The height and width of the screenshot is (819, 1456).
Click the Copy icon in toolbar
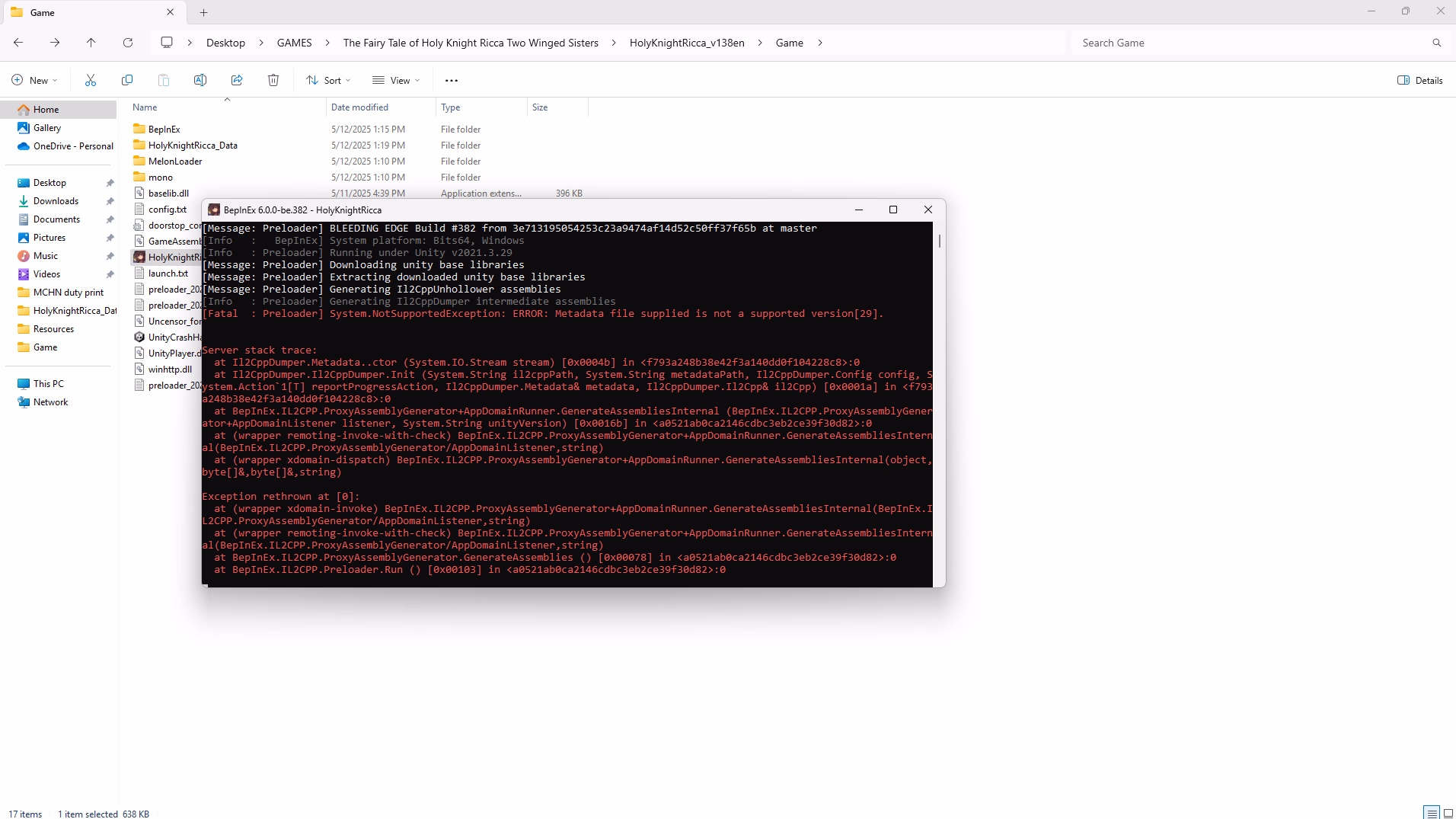(x=127, y=80)
